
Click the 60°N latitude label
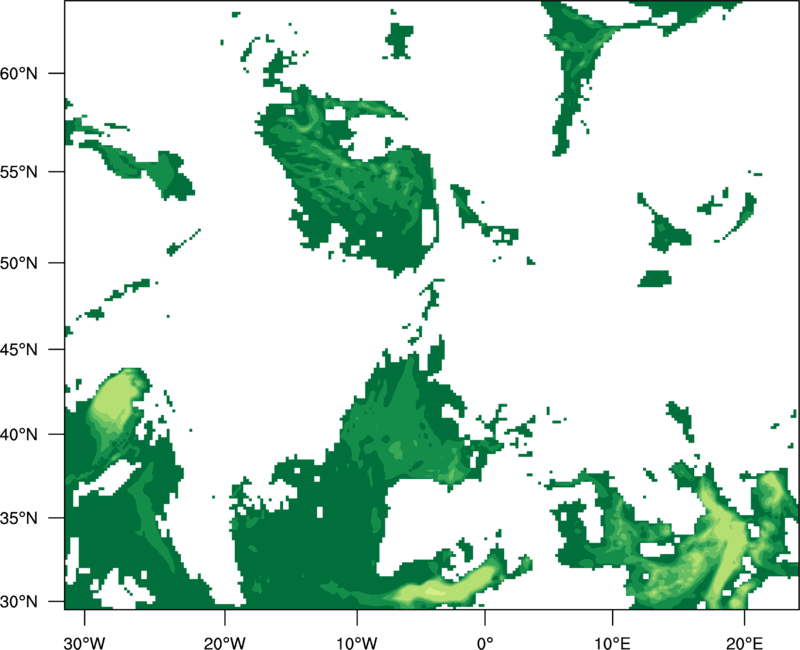(x=19, y=73)
